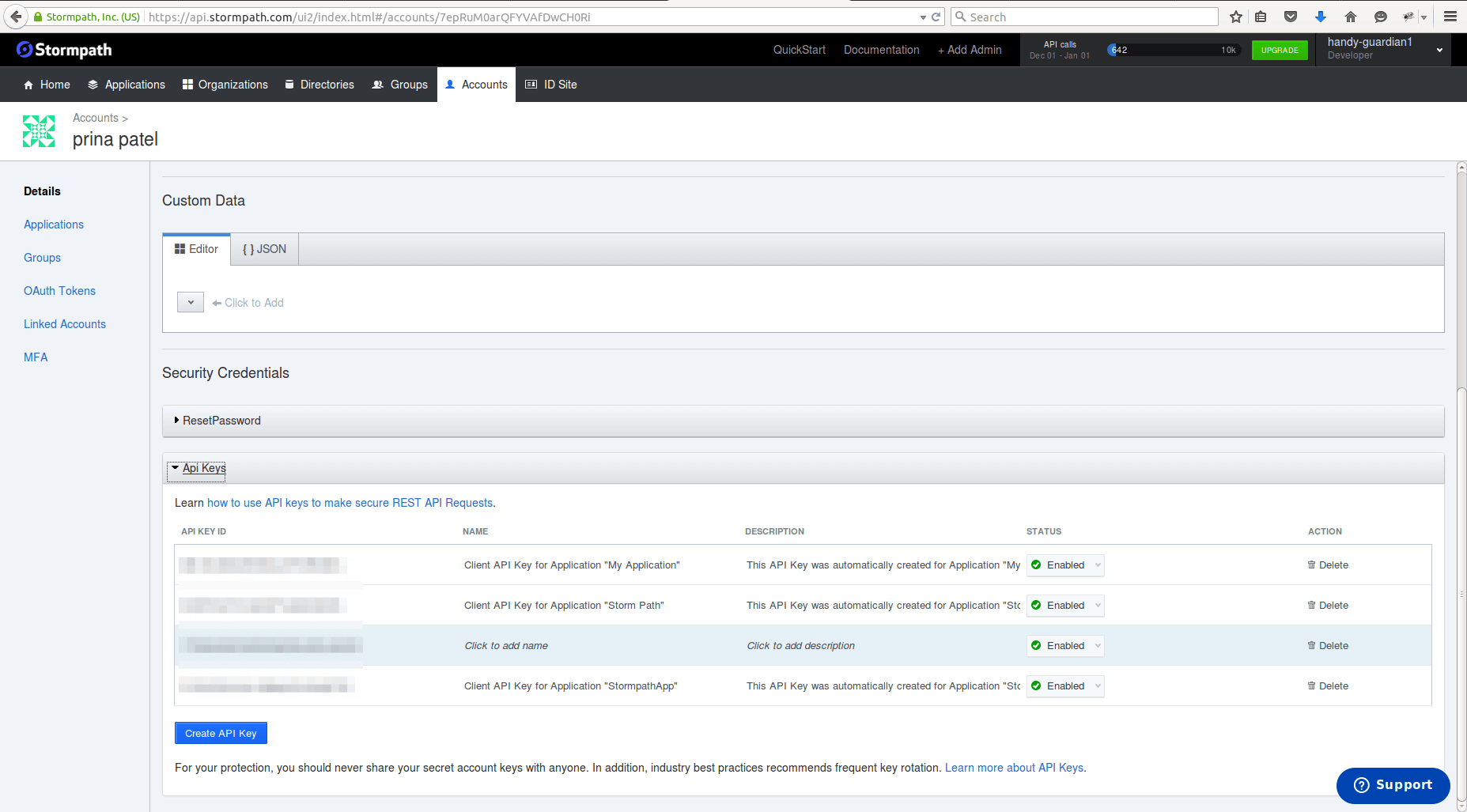
Task: Open the Groups nav tab
Action: (x=400, y=85)
